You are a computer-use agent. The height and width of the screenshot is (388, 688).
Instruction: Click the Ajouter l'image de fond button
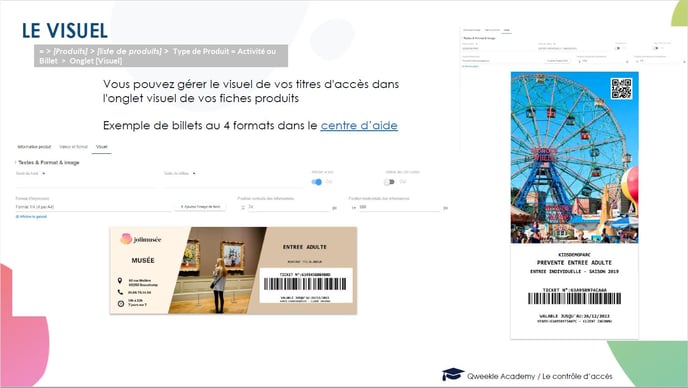(x=201, y=207)
